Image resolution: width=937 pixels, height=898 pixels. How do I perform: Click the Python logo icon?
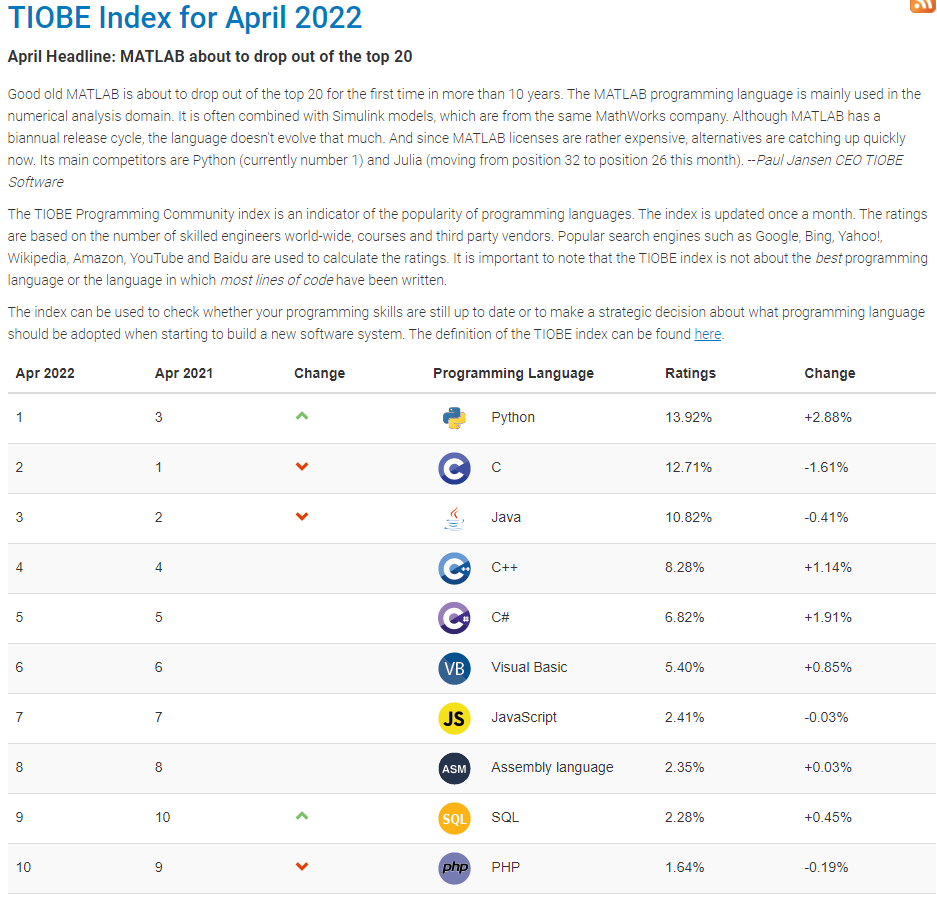[454, 418]
